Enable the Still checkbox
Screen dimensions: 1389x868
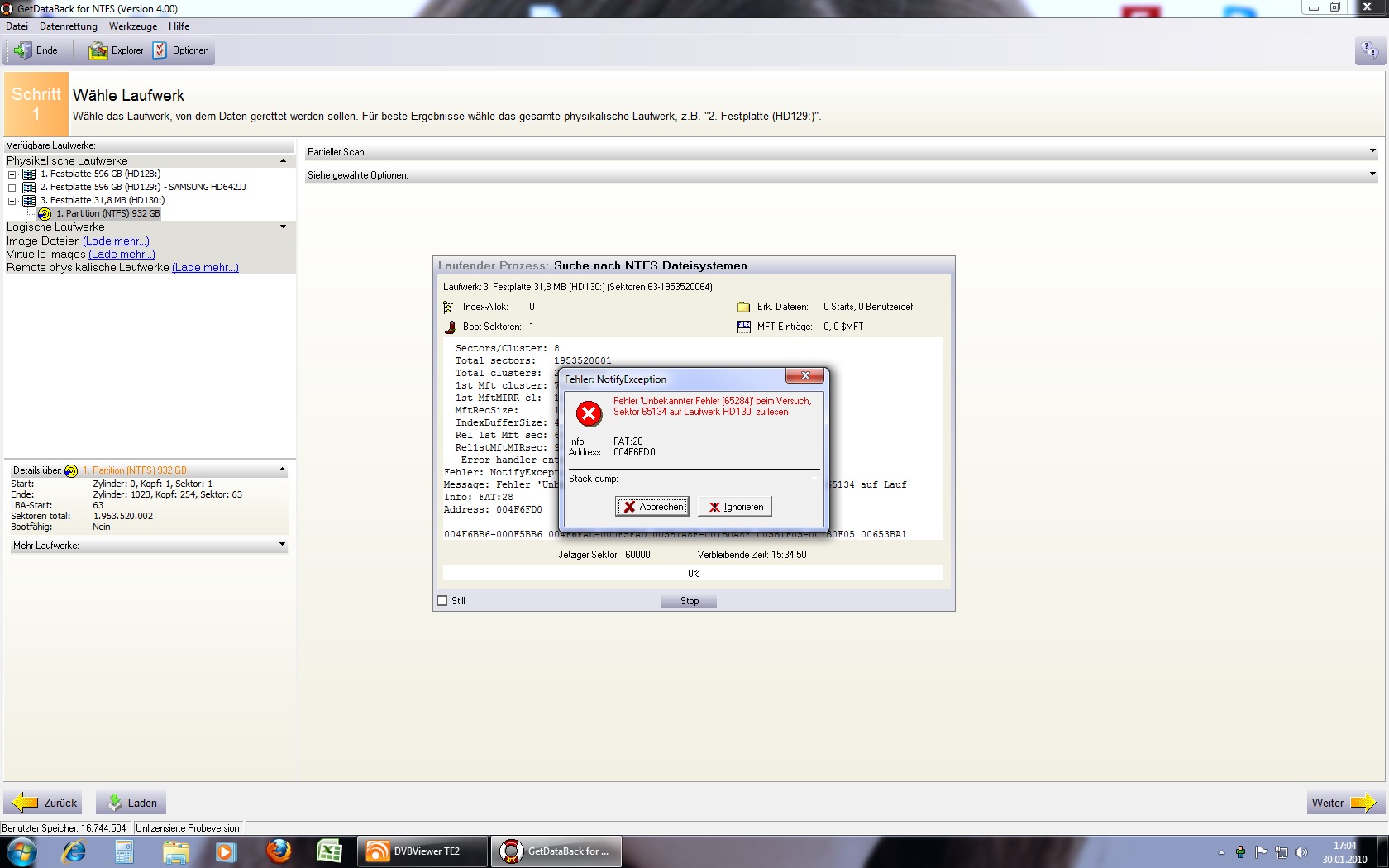coord(442,601)
